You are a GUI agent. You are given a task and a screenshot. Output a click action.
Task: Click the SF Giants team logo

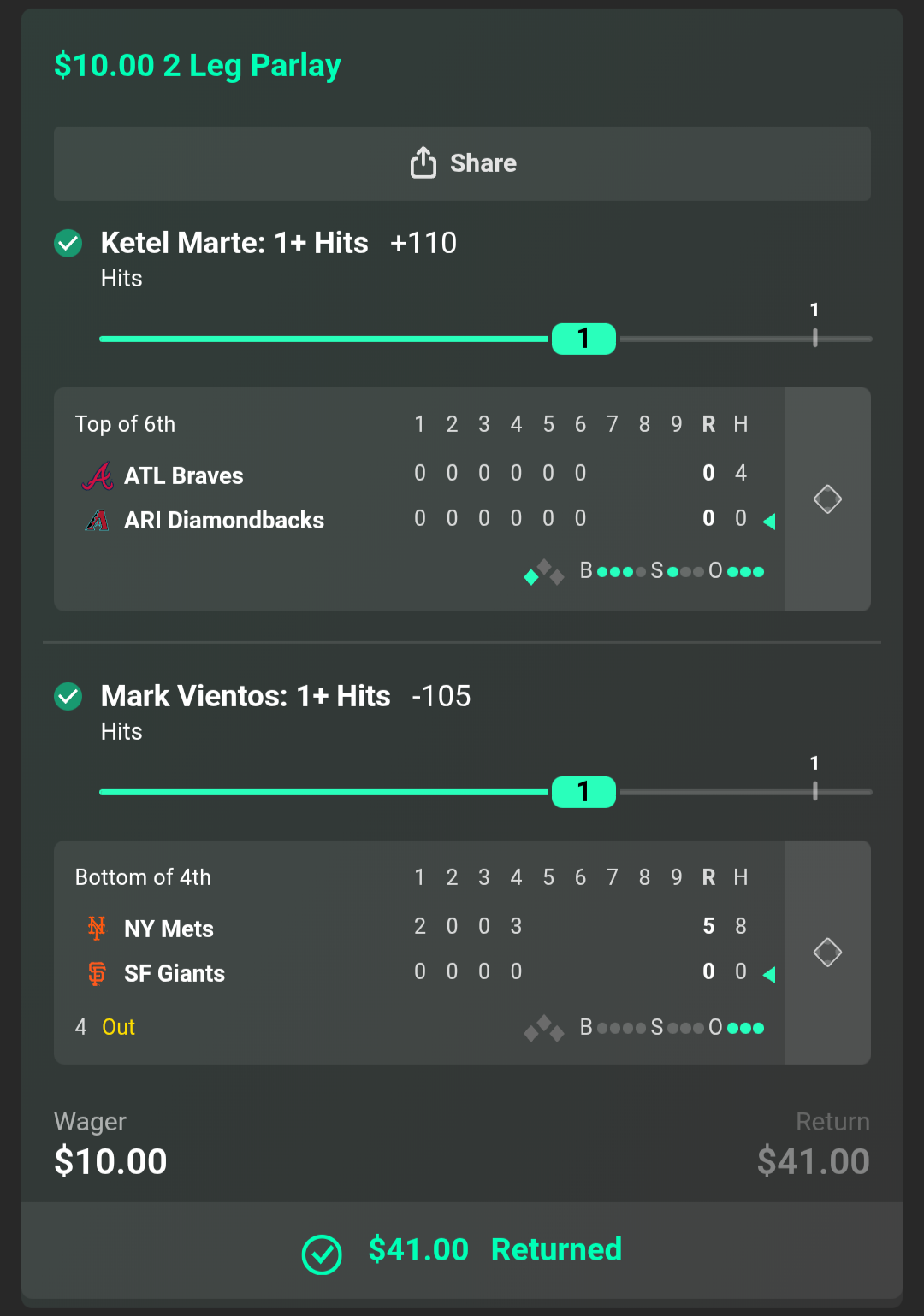[x=98, y=973]
